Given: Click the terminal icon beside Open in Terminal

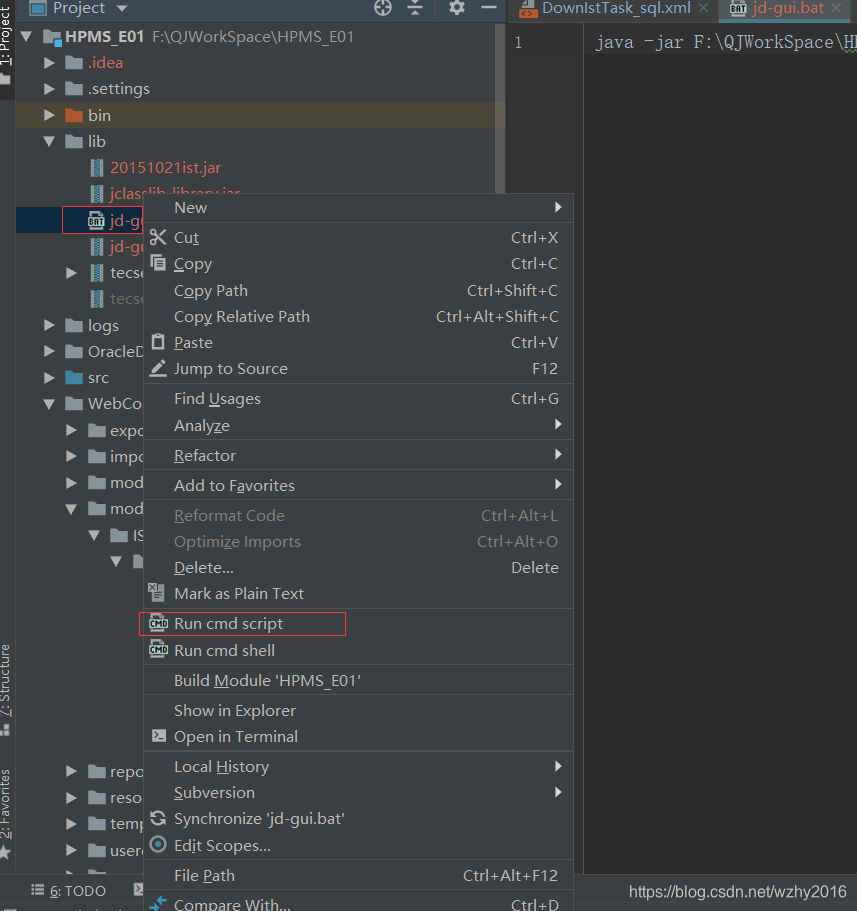Looking at the screenshot, I should click(159, 736).
